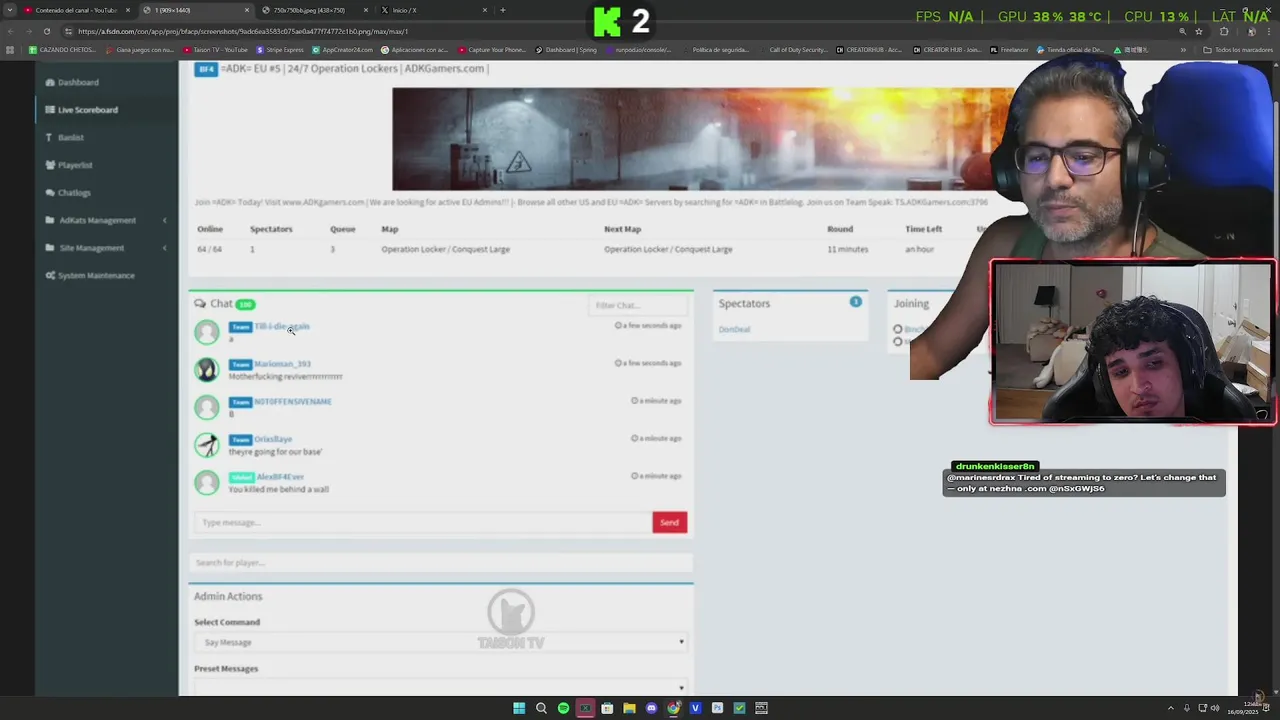
Task: Switch to the Contenido del canal YouTube tab
Action: pyautogui.click(x=76, y=10)
